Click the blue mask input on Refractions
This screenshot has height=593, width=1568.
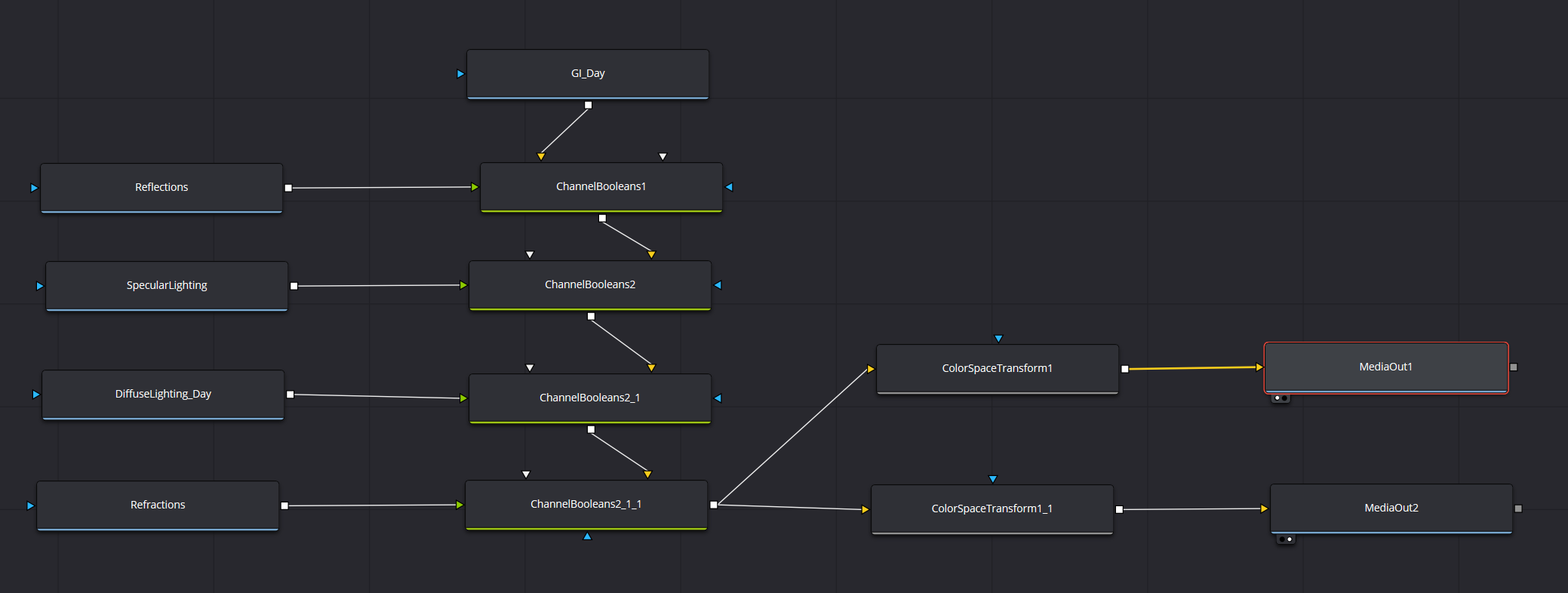point(30,505)
